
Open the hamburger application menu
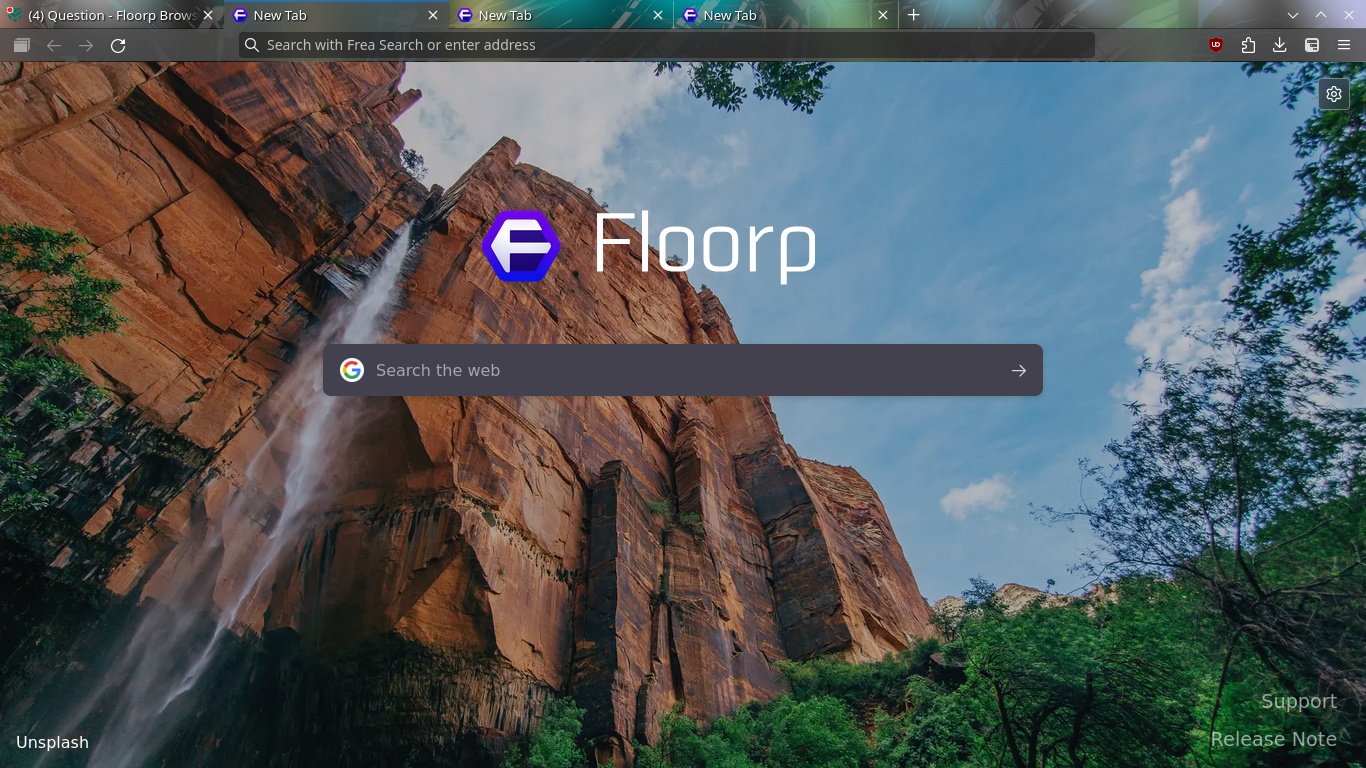[1344, 45]
